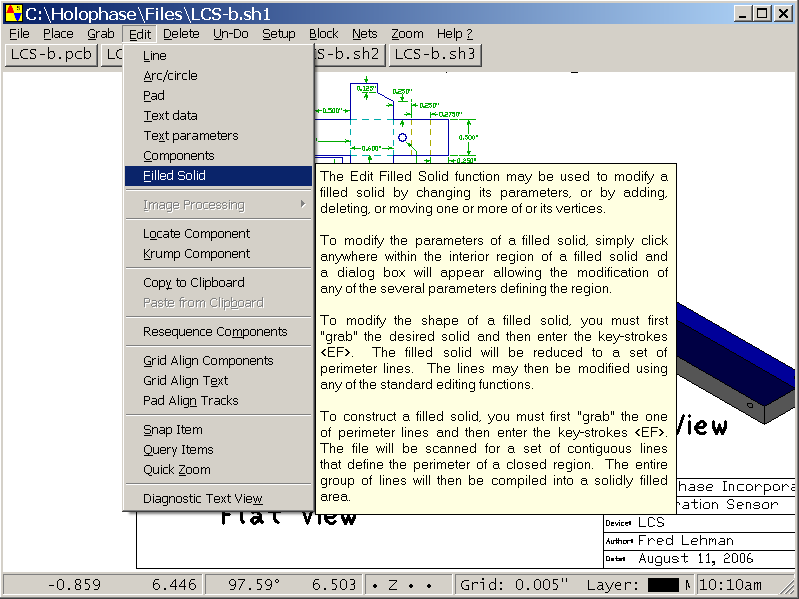Switch to the LCS-b.pcb tab

coord(50,54)
